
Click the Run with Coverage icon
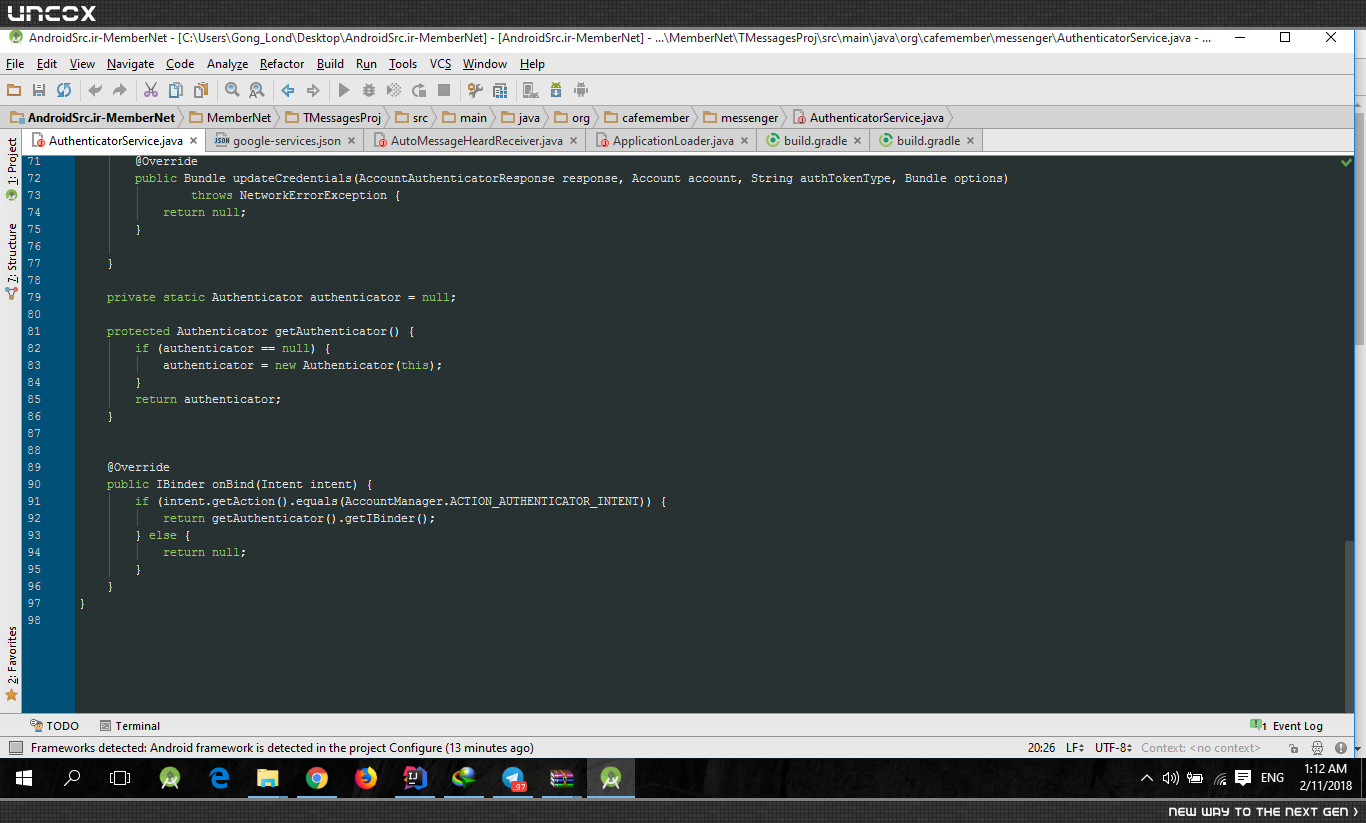point(394,90)
